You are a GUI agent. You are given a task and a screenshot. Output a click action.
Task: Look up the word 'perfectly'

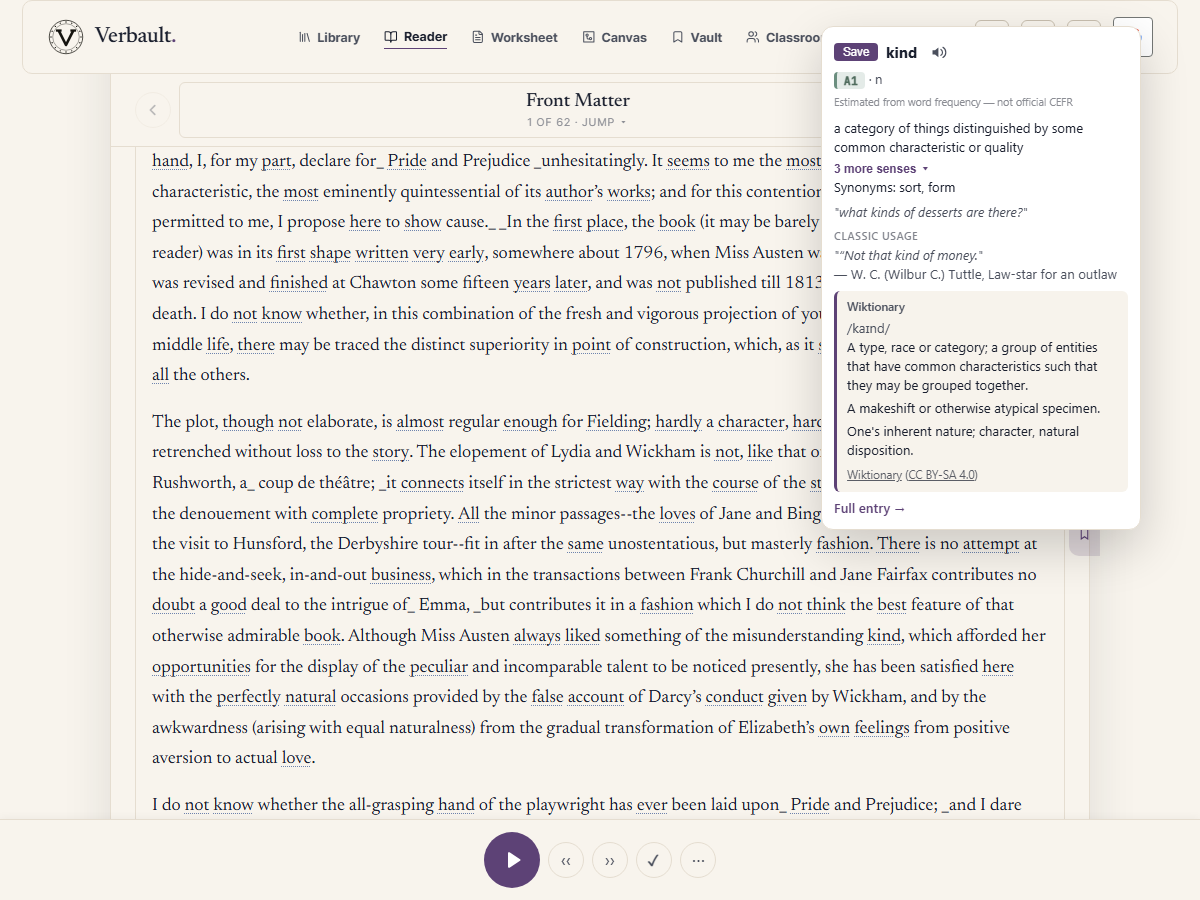(x=248, y=697)
